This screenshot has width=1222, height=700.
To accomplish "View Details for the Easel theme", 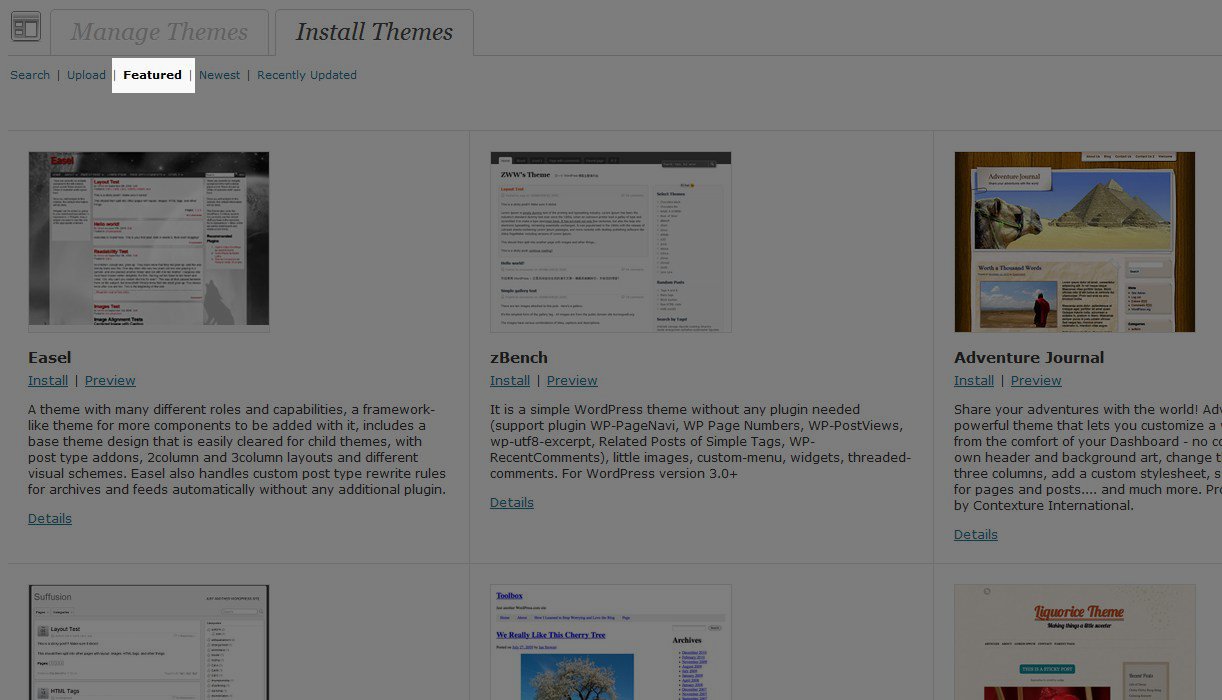I will tap(50, 519).
